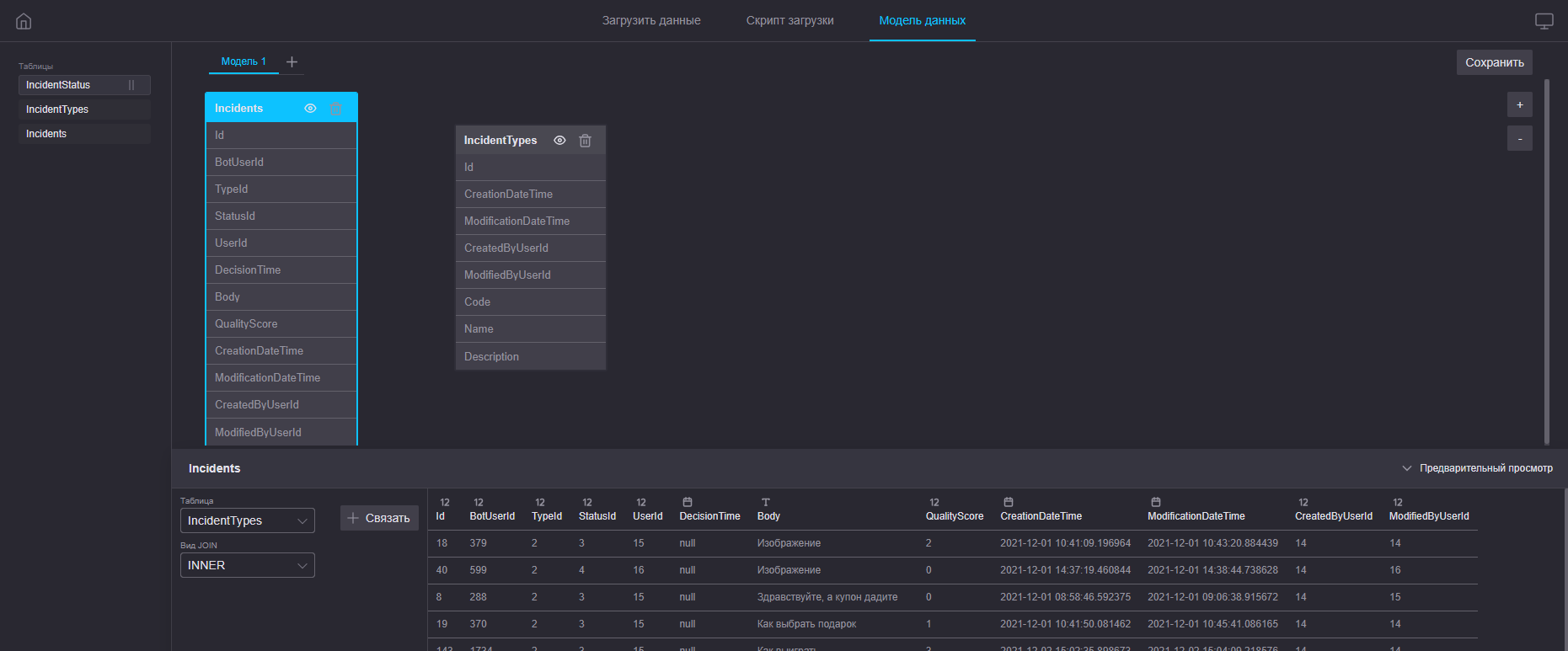Select Id field in IncidentTypes table
This screenshot has width=1568, height=651.
(531, 168)
